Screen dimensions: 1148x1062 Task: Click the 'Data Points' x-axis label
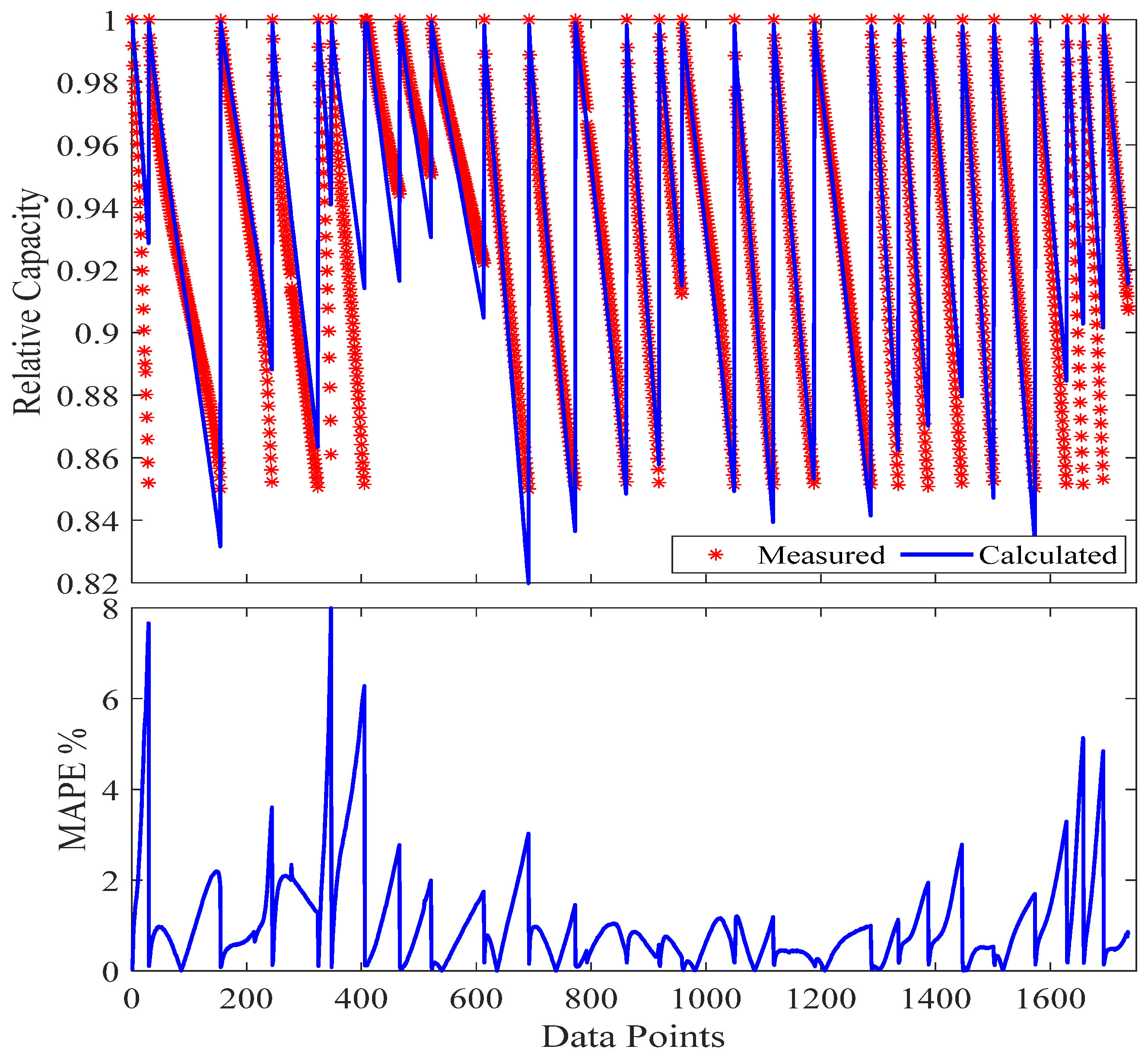click(x=633, y=1036)
